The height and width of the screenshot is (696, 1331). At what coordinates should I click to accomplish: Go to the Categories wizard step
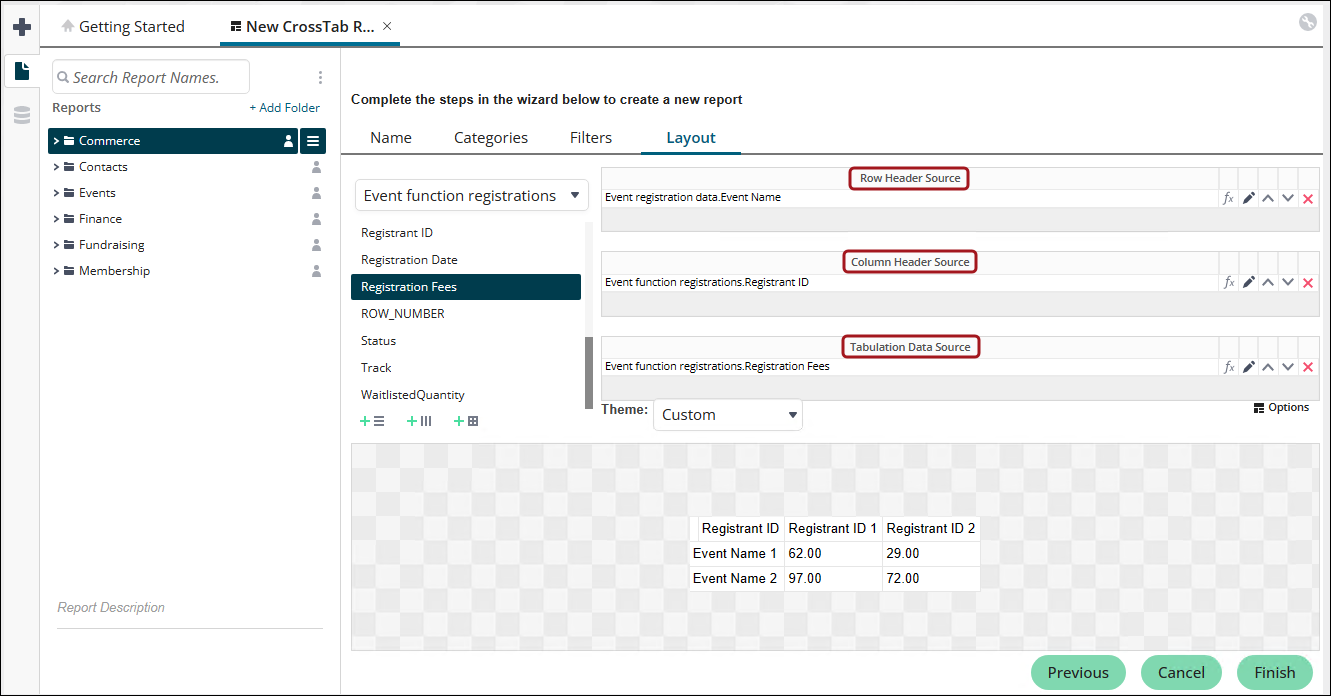[491, 138]
